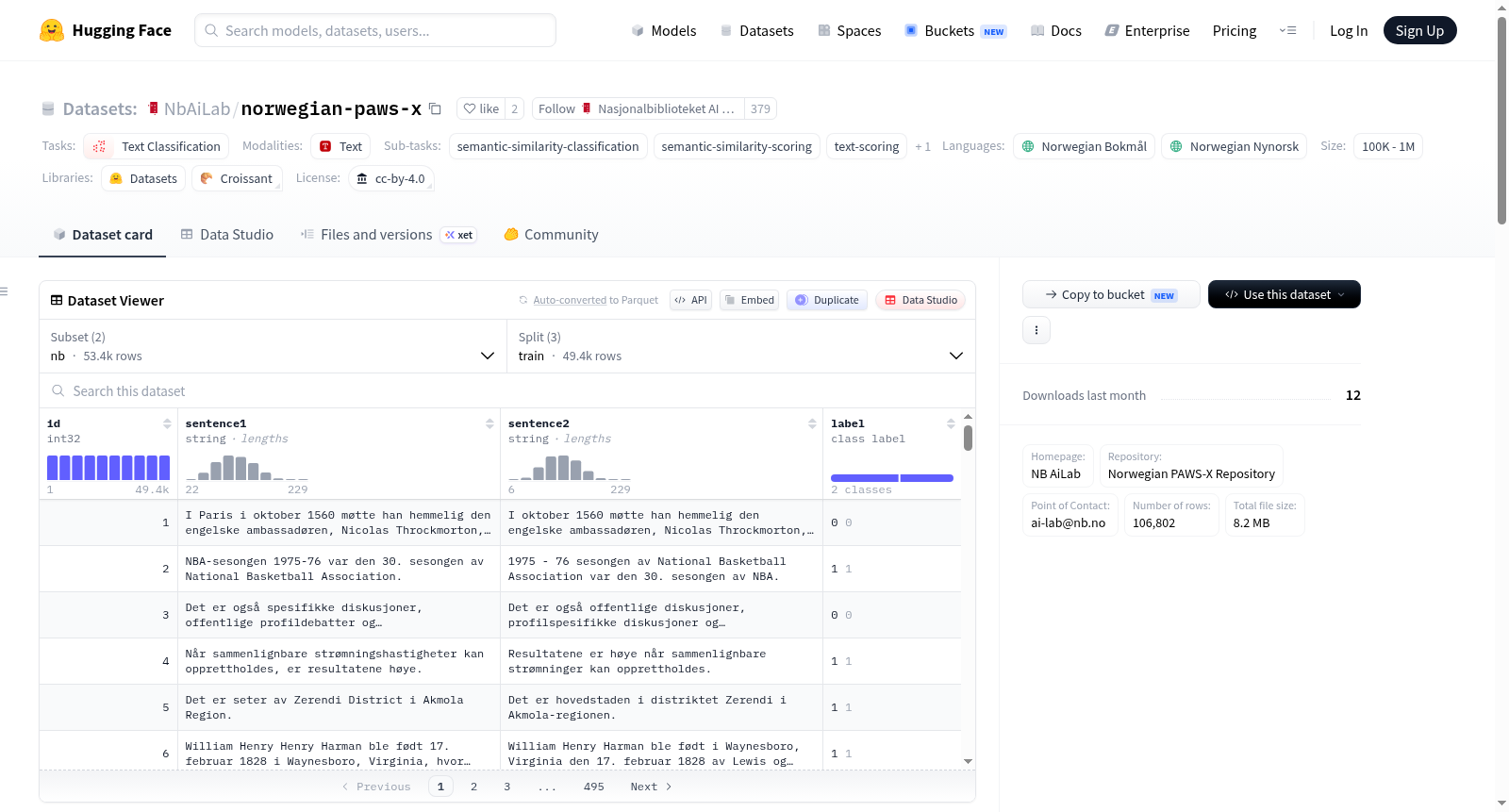1509x812 pixels.
Task: Click the Hugging Face logo icon
Action: coord(52,30)
